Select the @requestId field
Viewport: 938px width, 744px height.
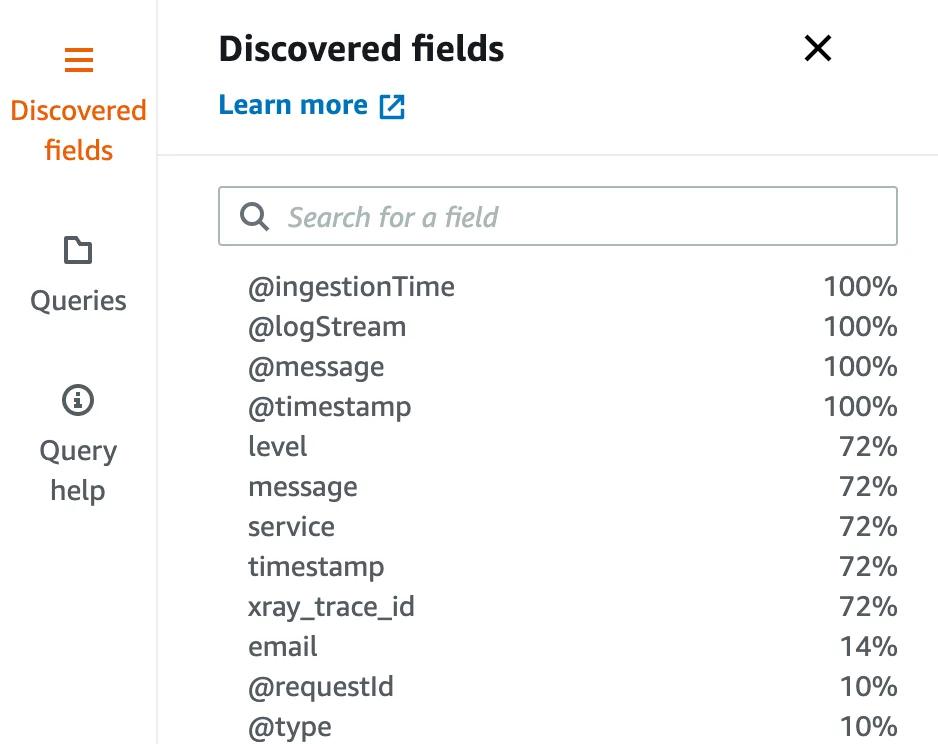(x=321, y=687)
